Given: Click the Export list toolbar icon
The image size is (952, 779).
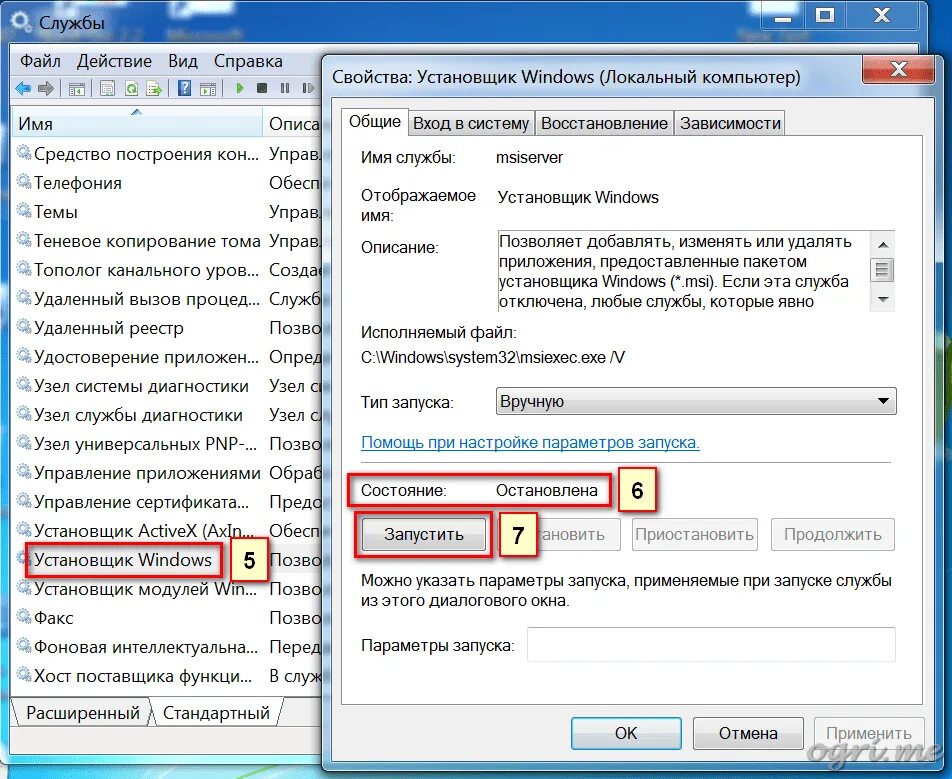Looking at the screenshot, I should point(154,89).
